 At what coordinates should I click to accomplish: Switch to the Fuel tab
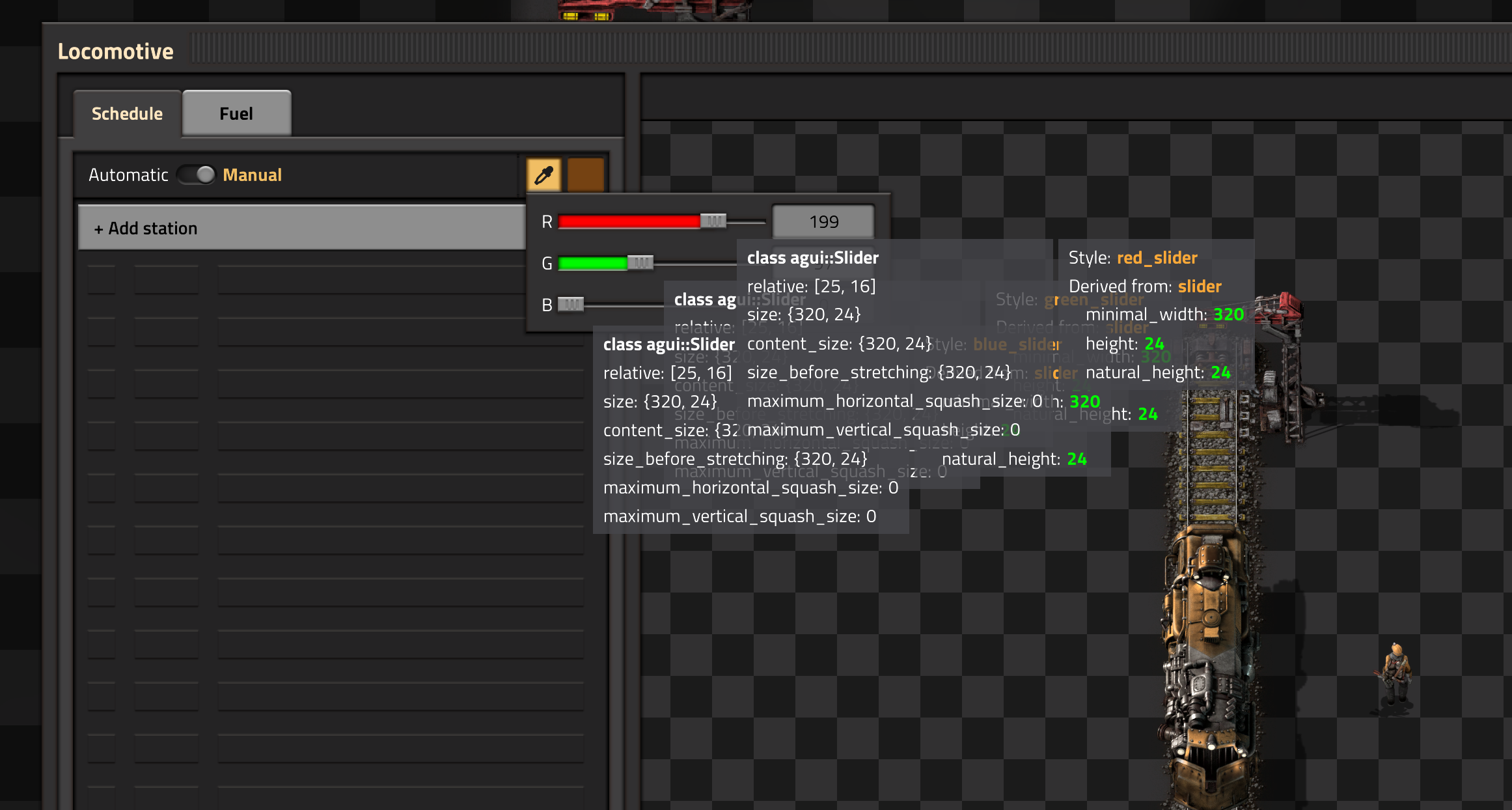pyautogui.click(x=236, y=114)
